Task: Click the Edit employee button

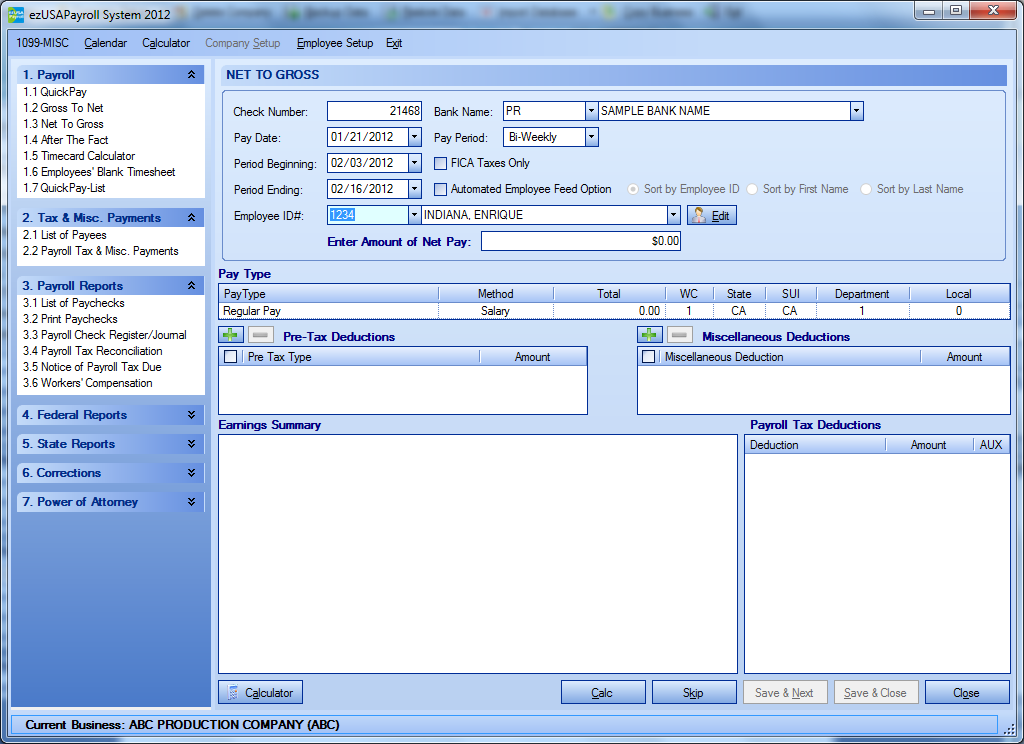Action: point(711,215)
